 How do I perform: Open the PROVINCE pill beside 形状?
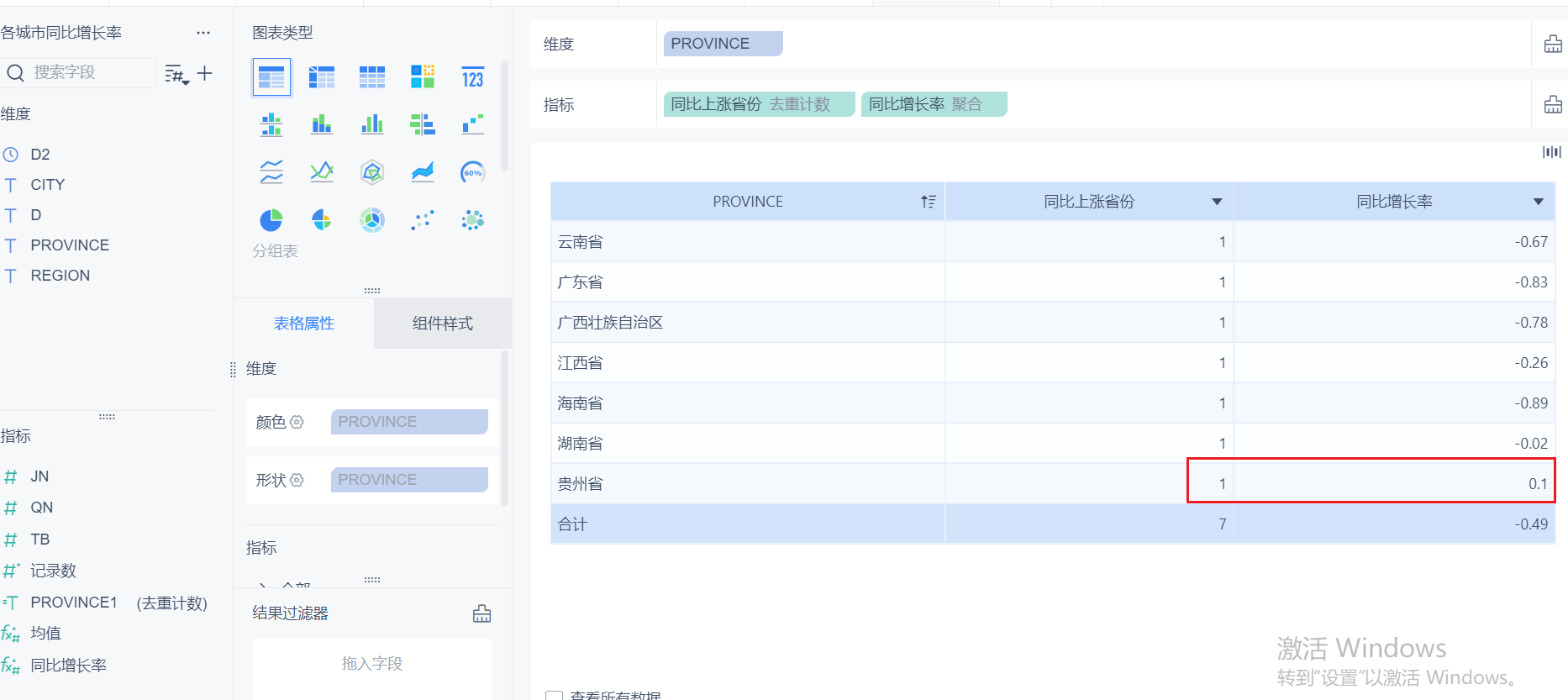(409, 480)
